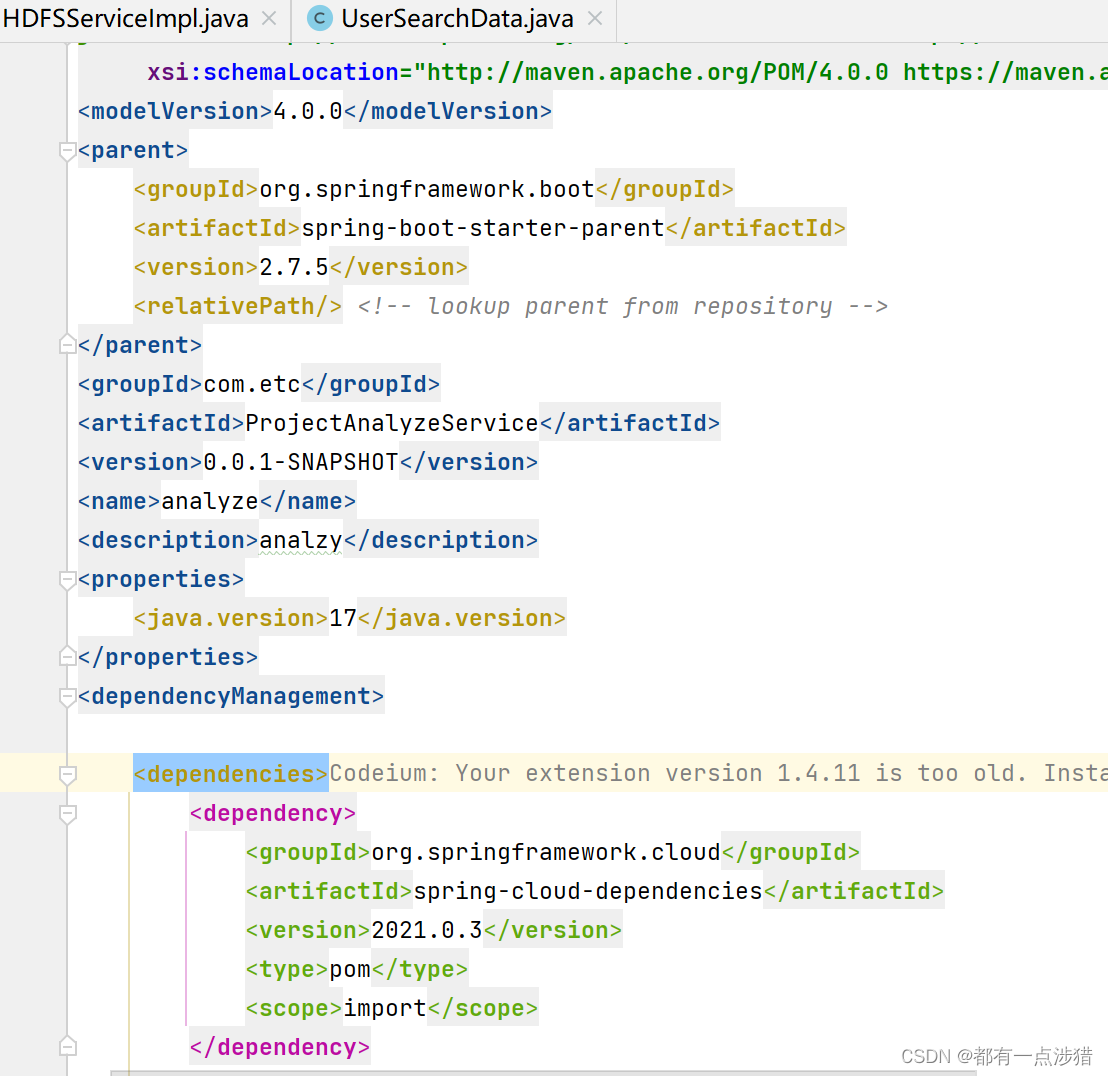Click the fold marker near closing dependency tag

point(66,1045)
